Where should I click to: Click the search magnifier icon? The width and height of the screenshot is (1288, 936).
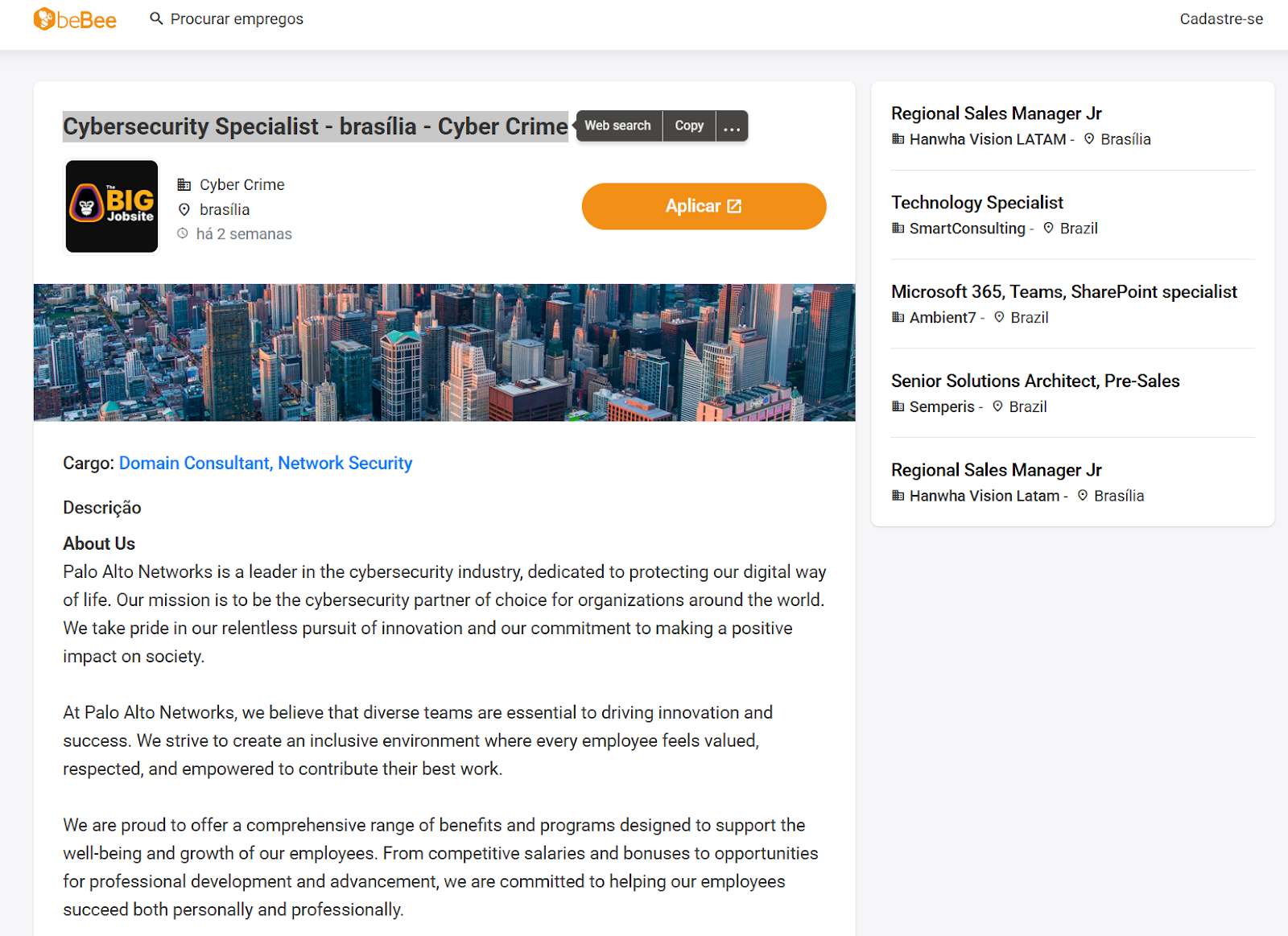coord(156,19)
